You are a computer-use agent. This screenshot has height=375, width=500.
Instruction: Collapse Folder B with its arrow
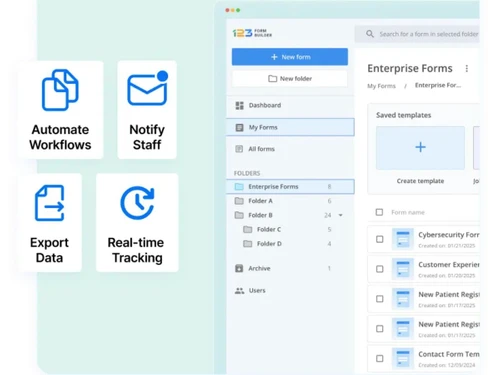[340, 215]
